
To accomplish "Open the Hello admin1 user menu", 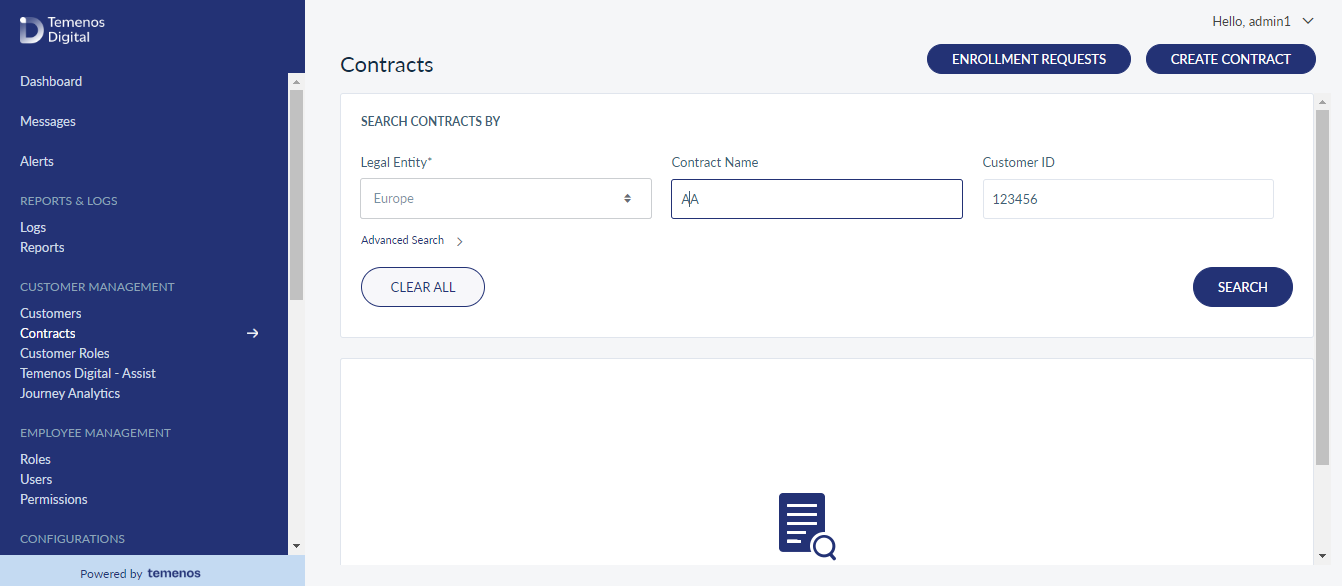I will (x=1262, y=21).
